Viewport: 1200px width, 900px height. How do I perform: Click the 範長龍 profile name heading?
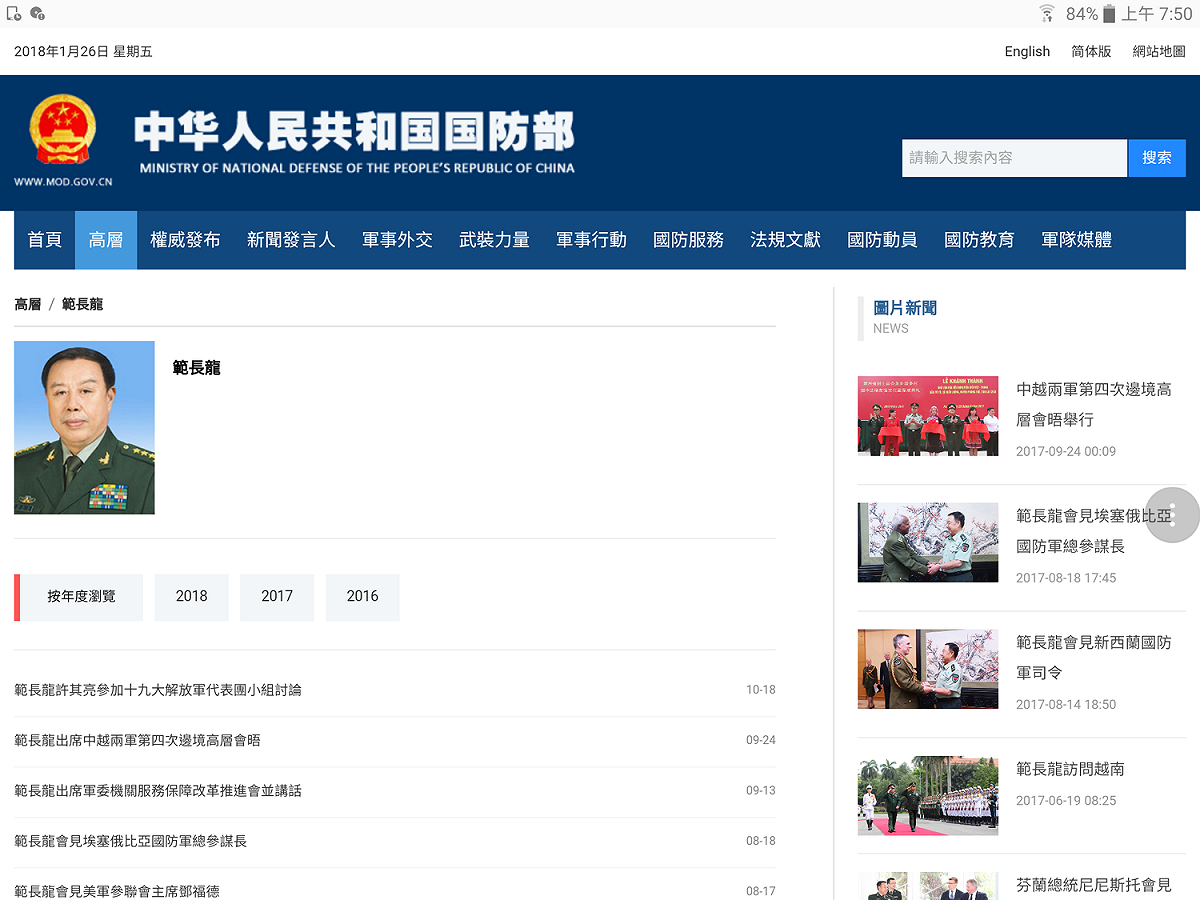(196, 368)
